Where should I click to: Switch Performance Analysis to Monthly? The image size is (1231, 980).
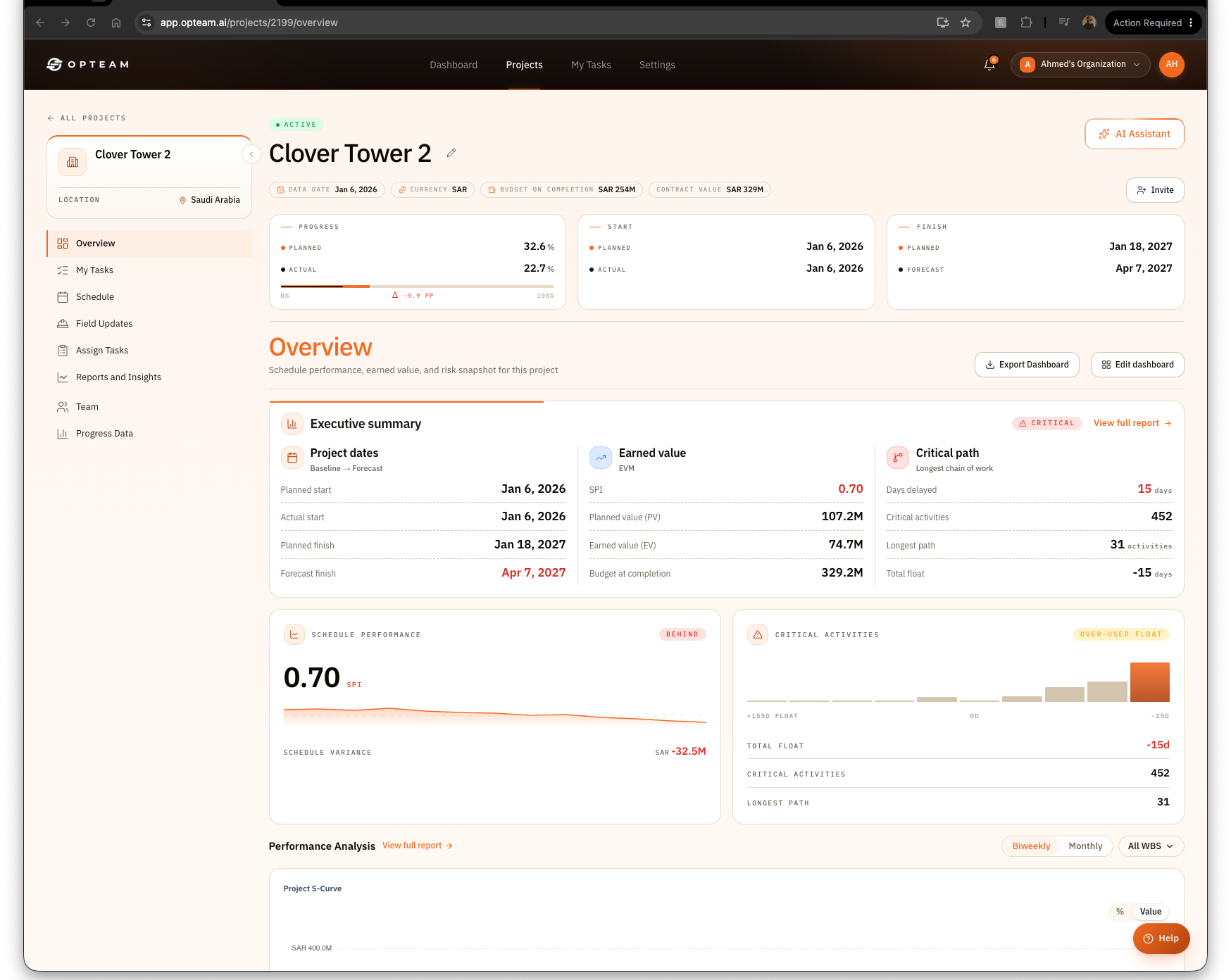point(1085,846)
